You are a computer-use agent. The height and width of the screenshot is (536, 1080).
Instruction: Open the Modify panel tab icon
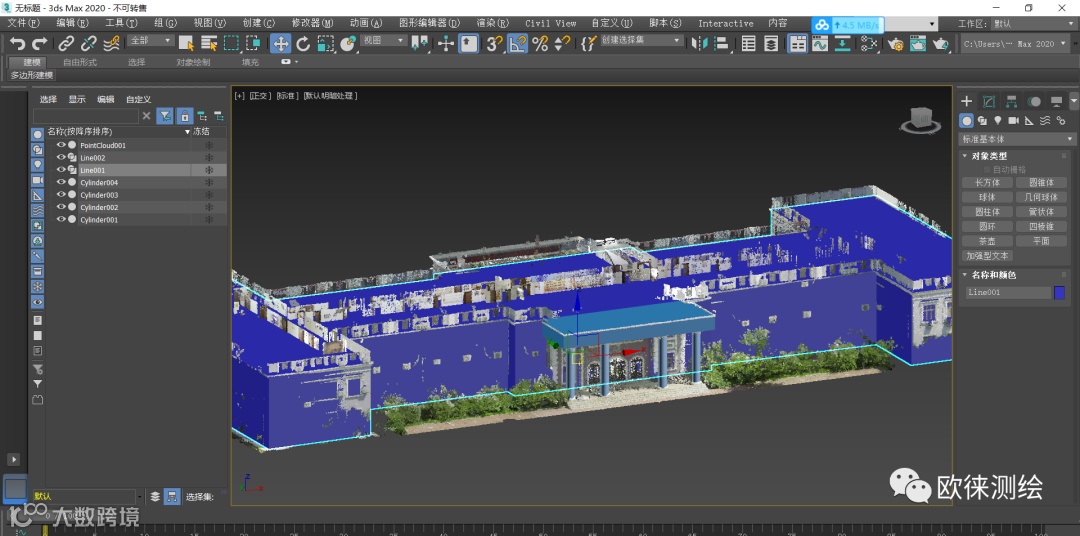click(x=989, y=101)
